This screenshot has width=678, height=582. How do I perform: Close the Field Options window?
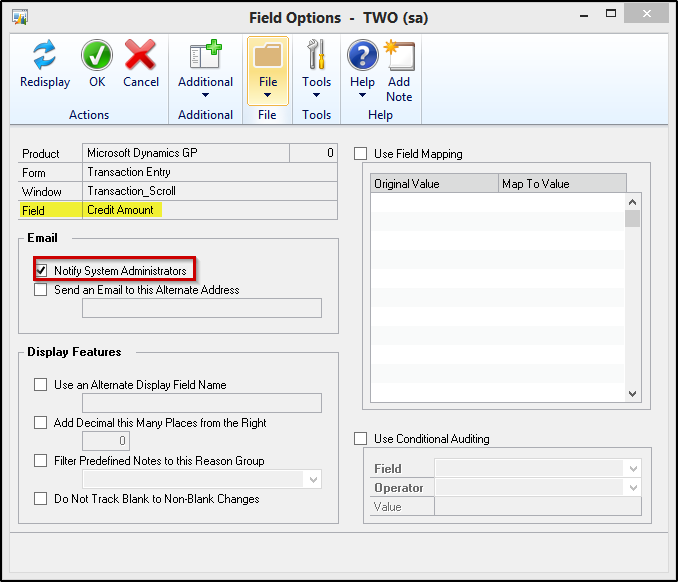[646, 14]
